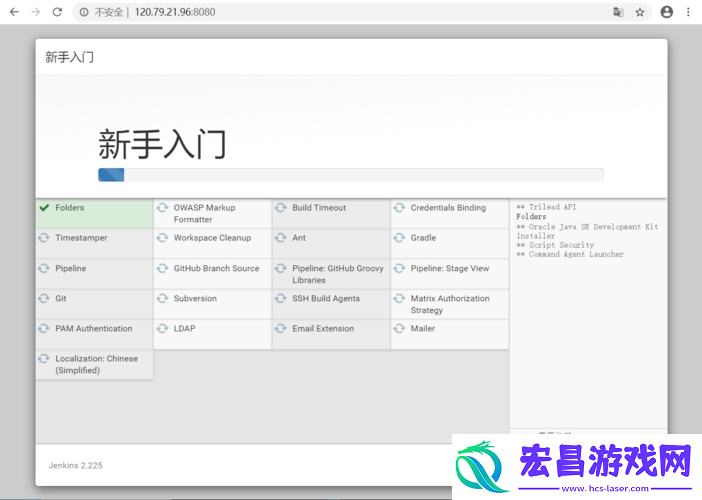The height and width of the screenshot is (500, 702).
Task: Click the 不安全 not-secure label
Action: tap(108, 12)
